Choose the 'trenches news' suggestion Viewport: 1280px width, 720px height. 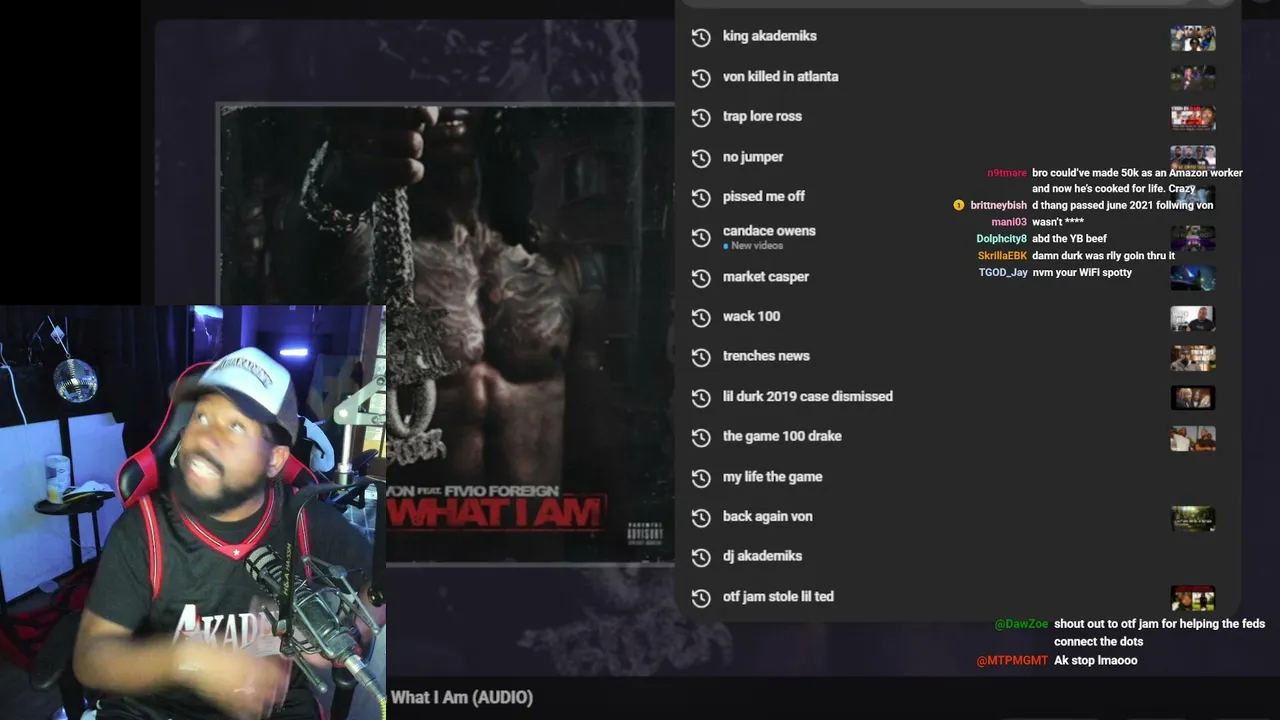point(766,356)
